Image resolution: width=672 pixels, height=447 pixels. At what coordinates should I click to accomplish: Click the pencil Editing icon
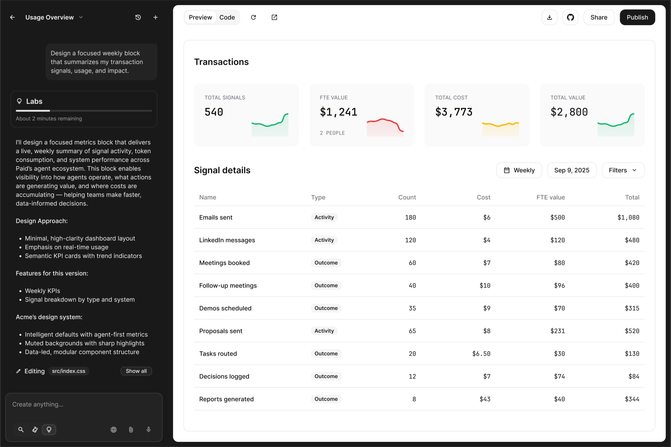18,371
